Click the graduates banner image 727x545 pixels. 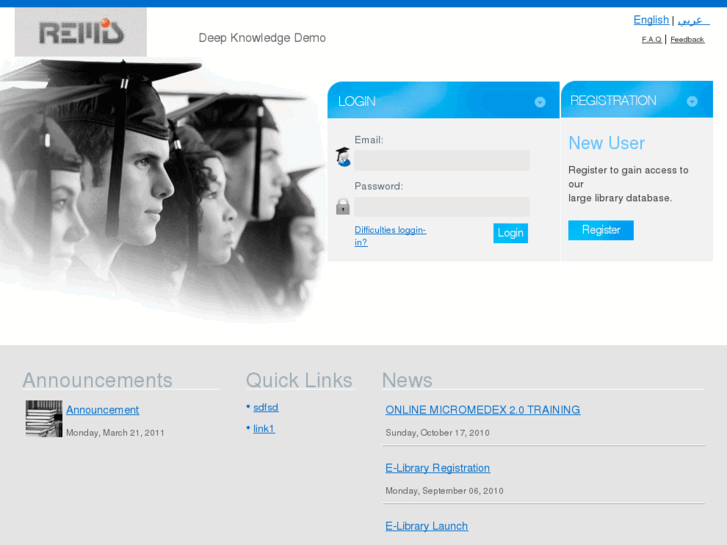[x=162, y=190]
